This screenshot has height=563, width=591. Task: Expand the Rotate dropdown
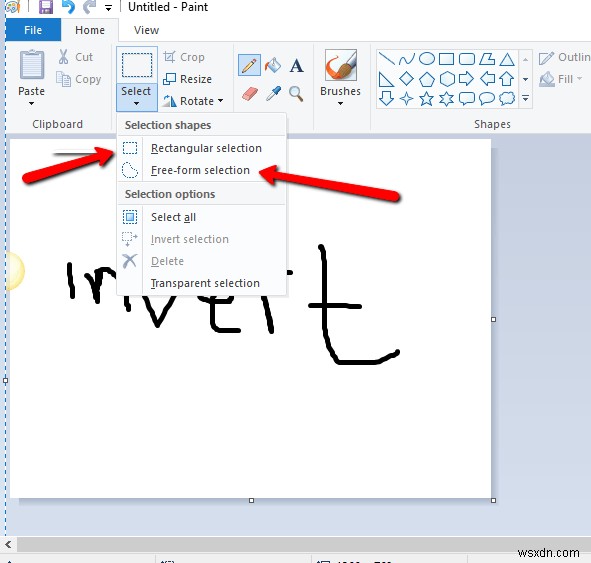(x=221, y=101)
